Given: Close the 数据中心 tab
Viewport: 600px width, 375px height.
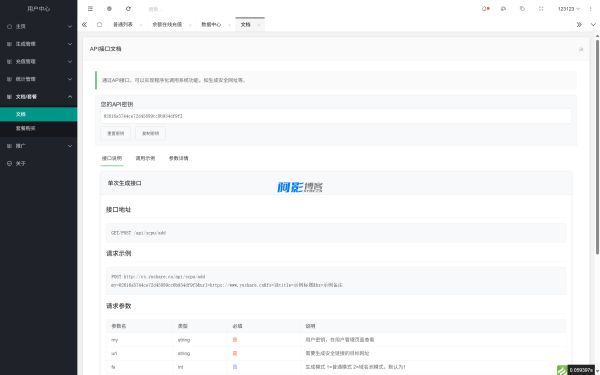Looking at the screenshot, I should 229,25.
